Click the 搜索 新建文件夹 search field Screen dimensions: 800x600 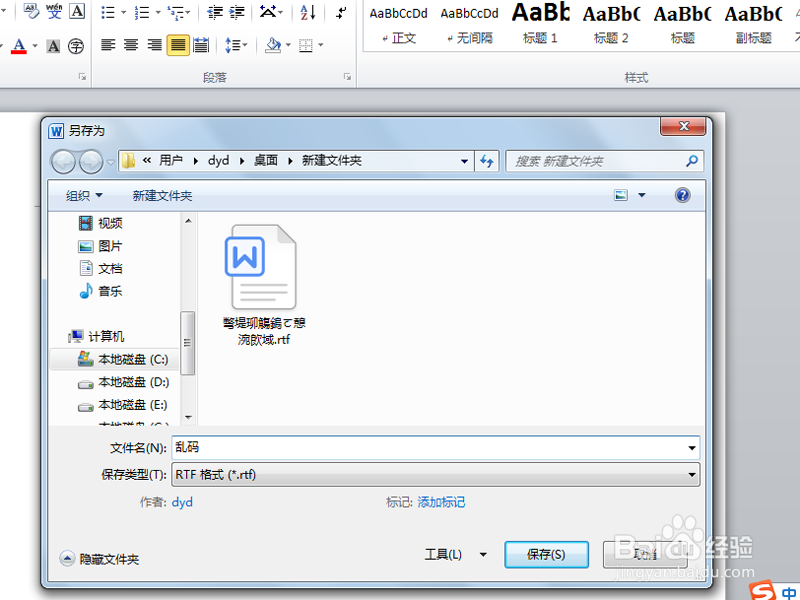coord(605,161)
